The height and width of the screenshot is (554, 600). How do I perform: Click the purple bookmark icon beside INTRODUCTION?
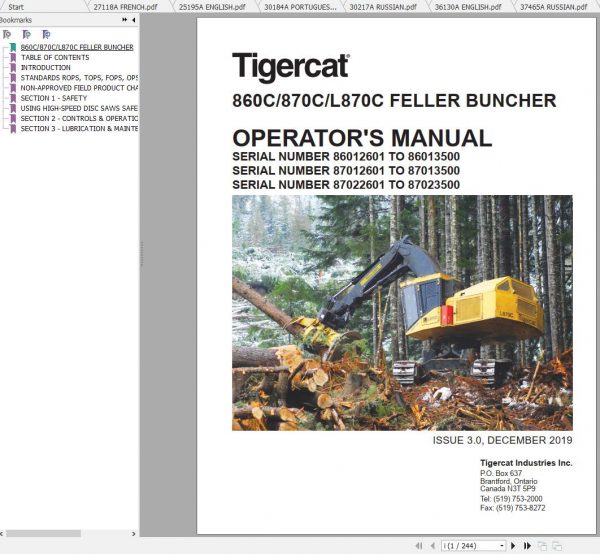pyautogui.click(x=13, y=68)
